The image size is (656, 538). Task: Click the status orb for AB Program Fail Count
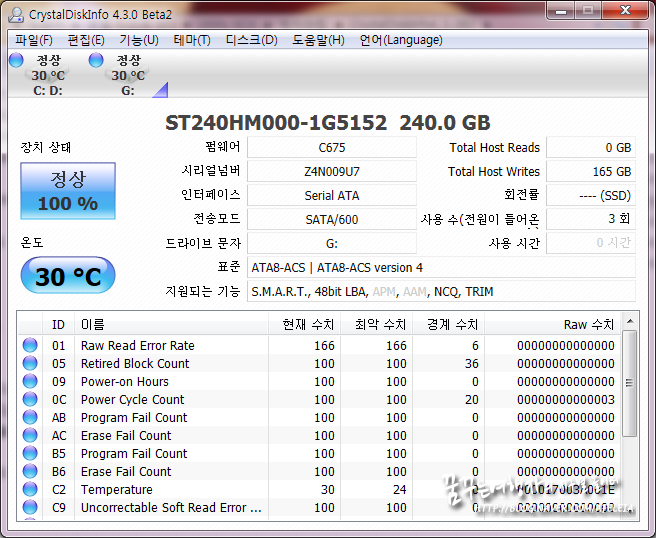point(30,417)
